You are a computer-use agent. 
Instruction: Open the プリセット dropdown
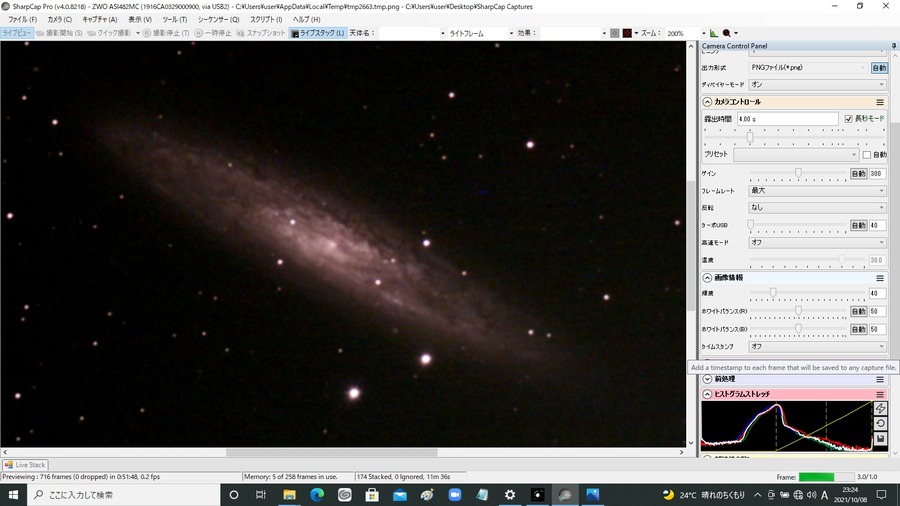pos(796,155)
